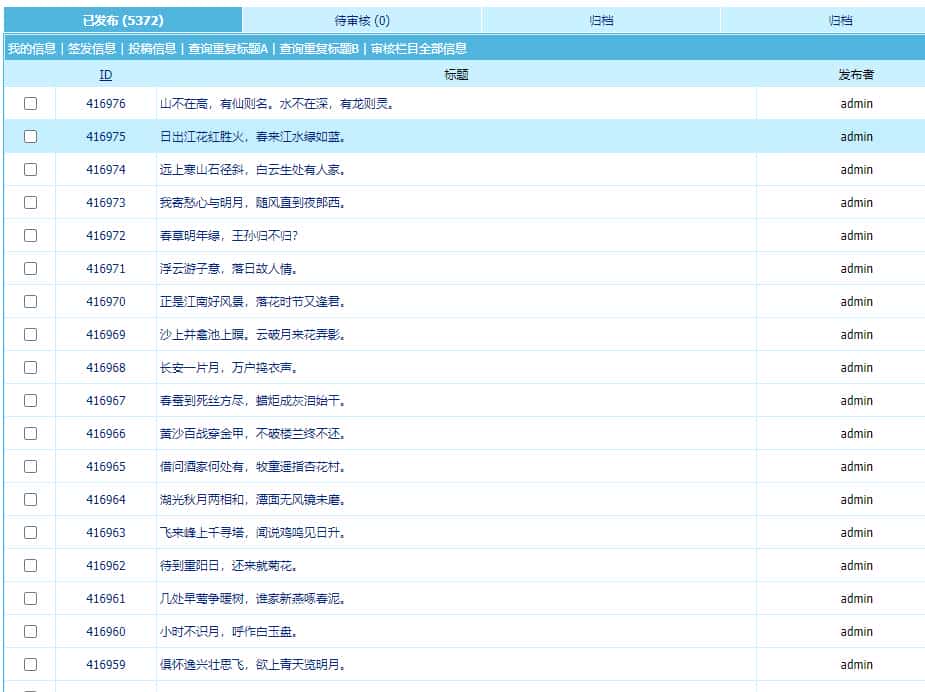Select title 我寄愁心与明月，随风直到夜郎西。

[x=252, y=203]
